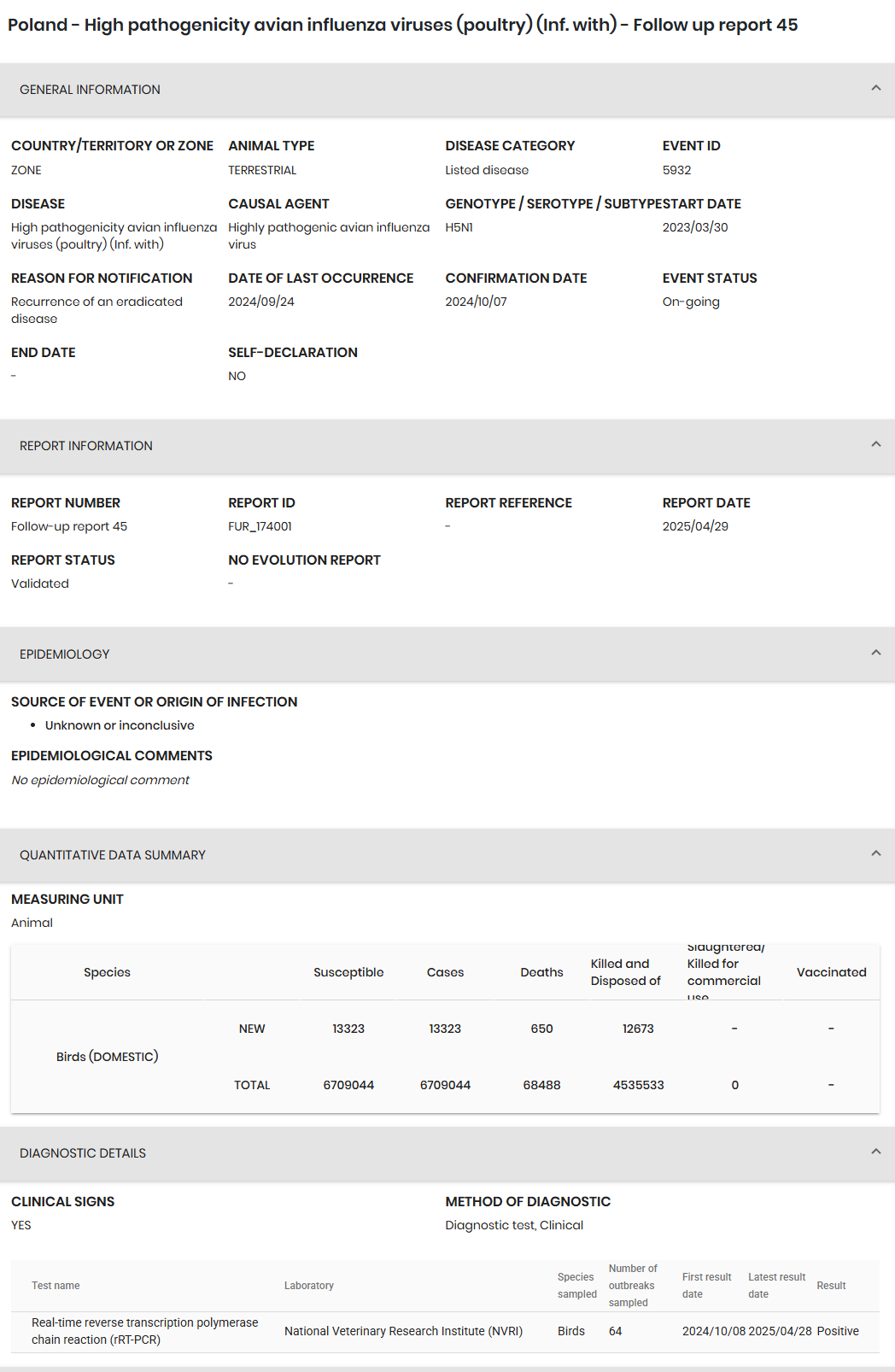Screen dimensions: 895x1372
Task: Click the Vaccinated column header
Action: (x=831, y=972)
